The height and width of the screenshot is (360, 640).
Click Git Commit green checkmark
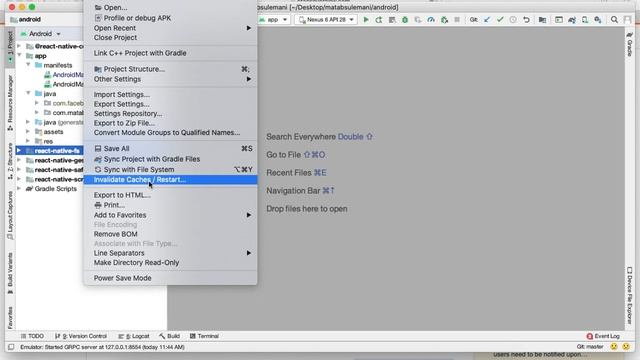(x=500, y=20)
